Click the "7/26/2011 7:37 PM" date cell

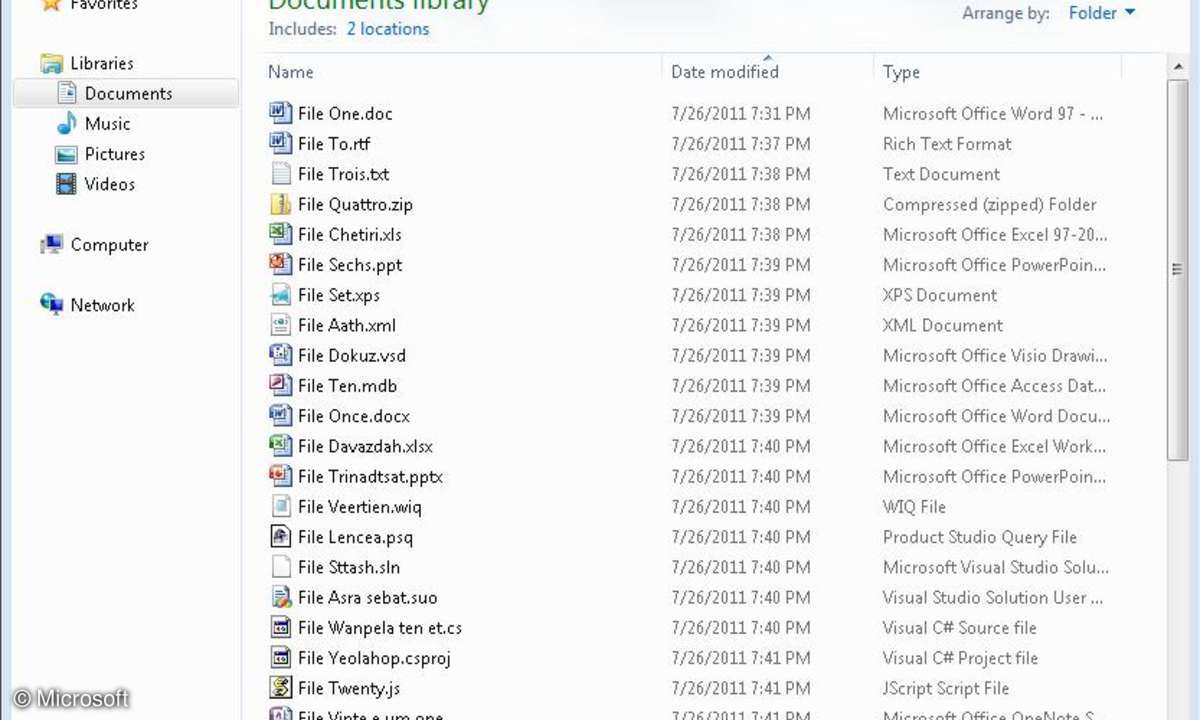point(741,144)
